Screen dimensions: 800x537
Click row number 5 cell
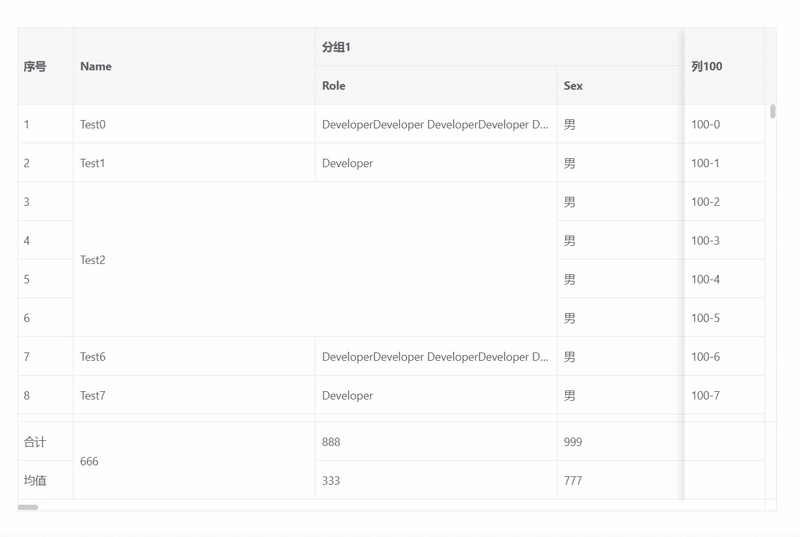(45, 279)
